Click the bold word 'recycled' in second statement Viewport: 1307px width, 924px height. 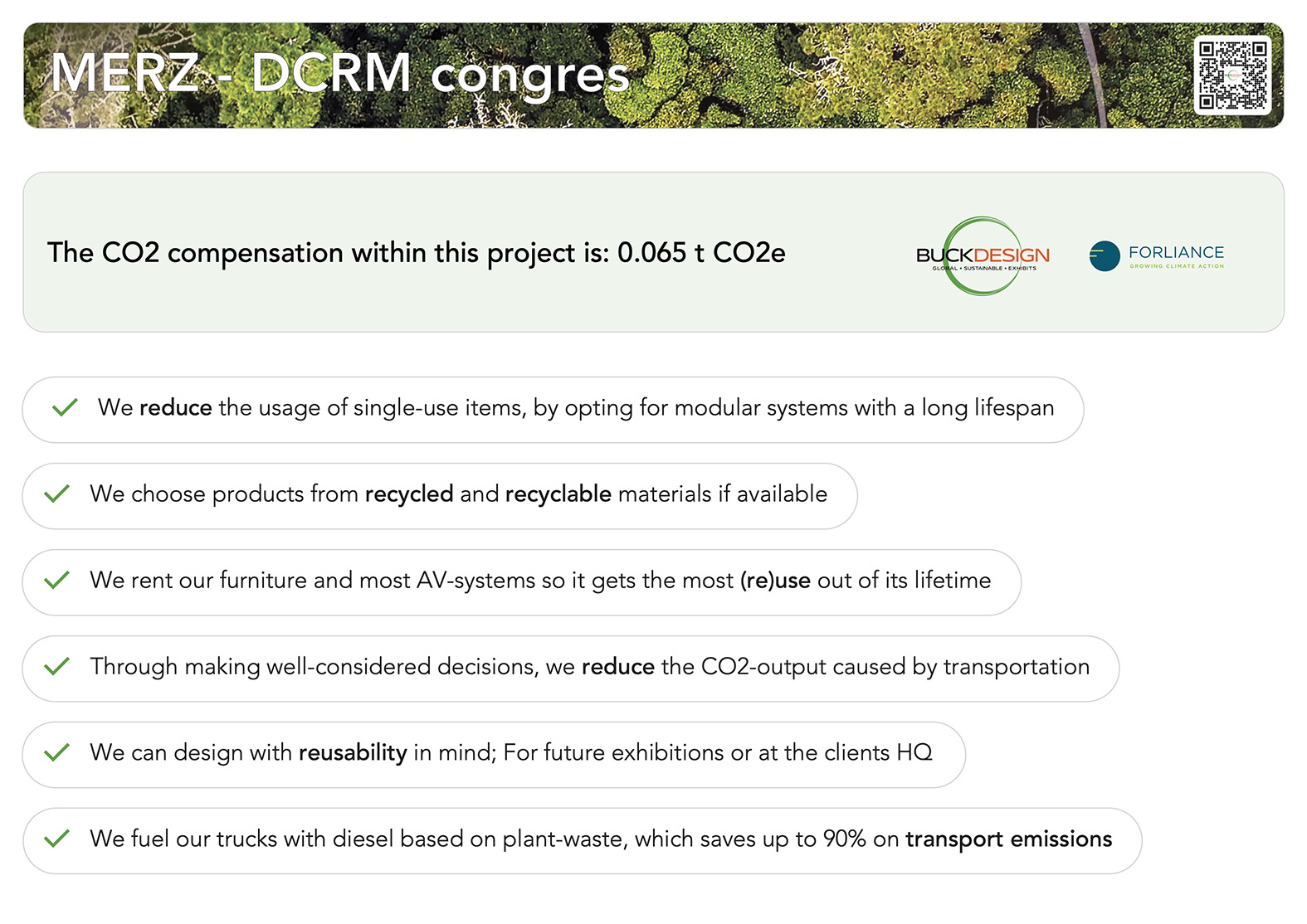(408, 494)
